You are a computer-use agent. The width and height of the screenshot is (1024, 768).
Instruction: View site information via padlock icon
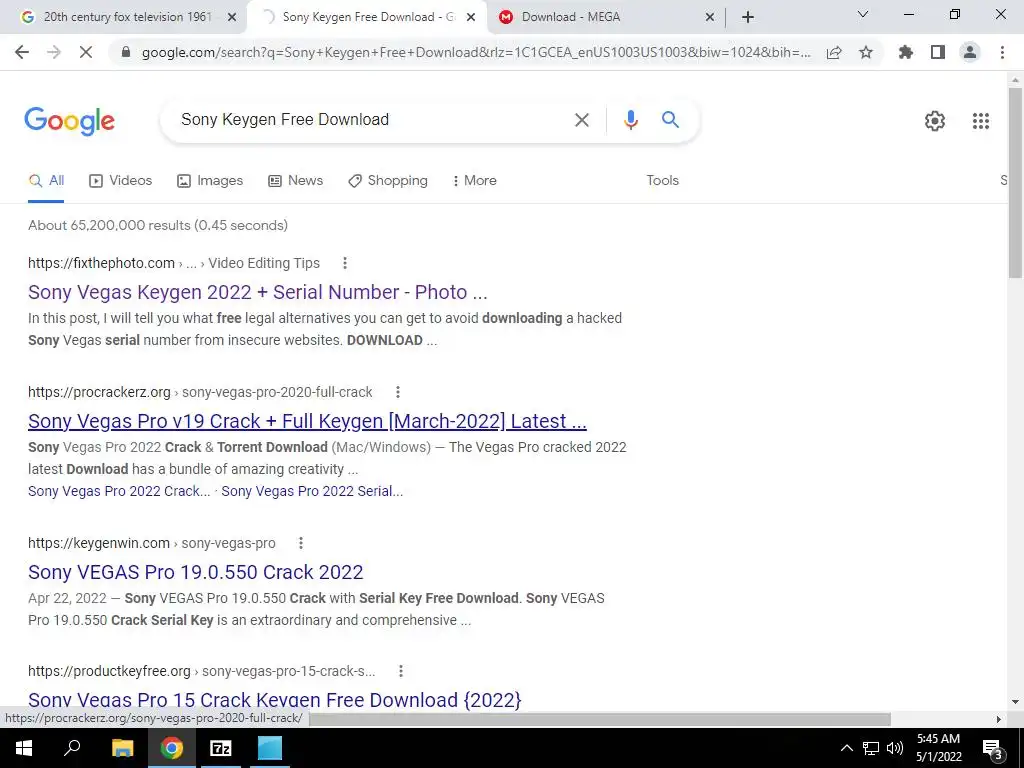(x=126, y=52)
